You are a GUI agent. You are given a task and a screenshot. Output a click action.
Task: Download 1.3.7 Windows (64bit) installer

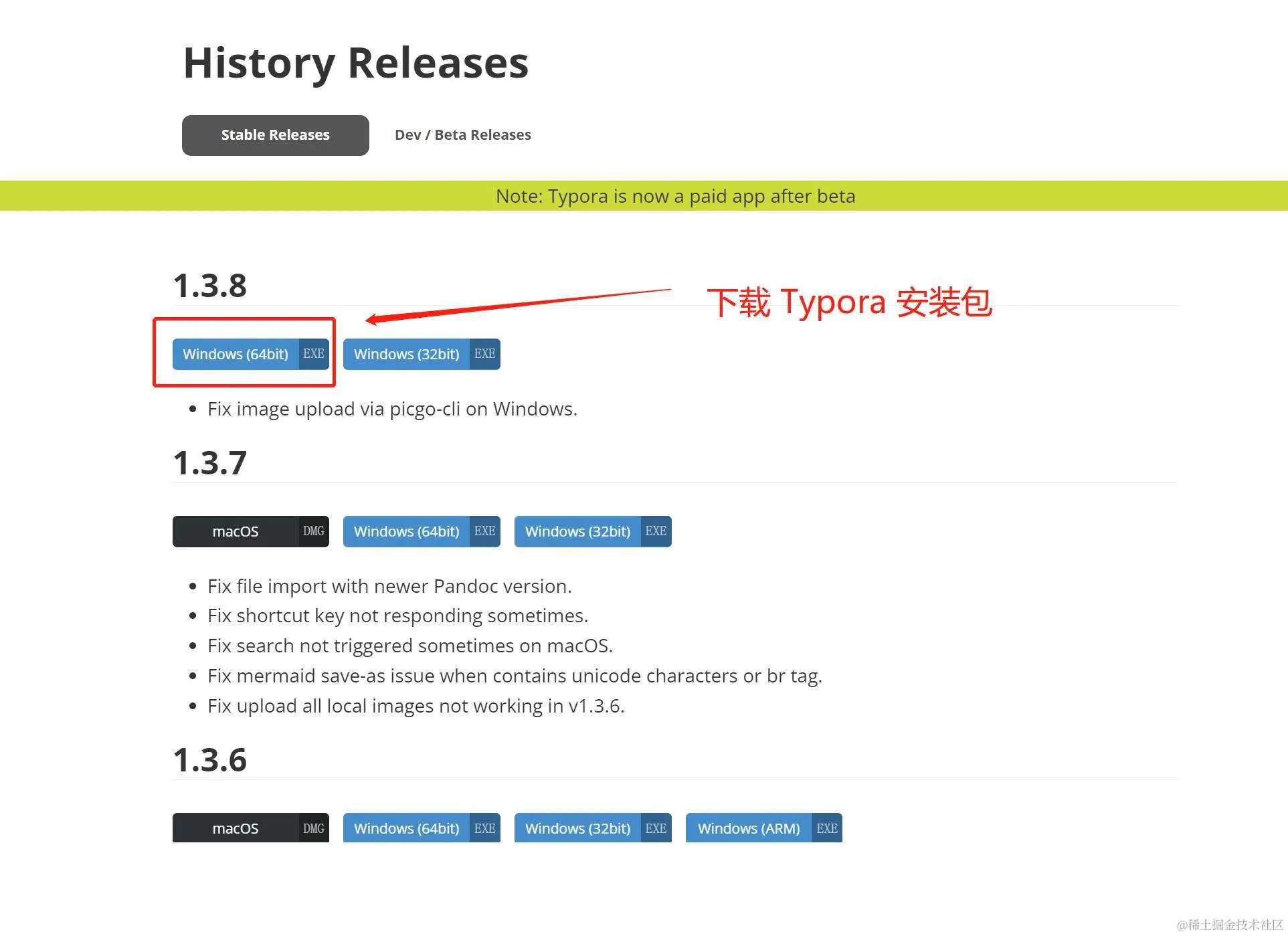tap(406, 531)
